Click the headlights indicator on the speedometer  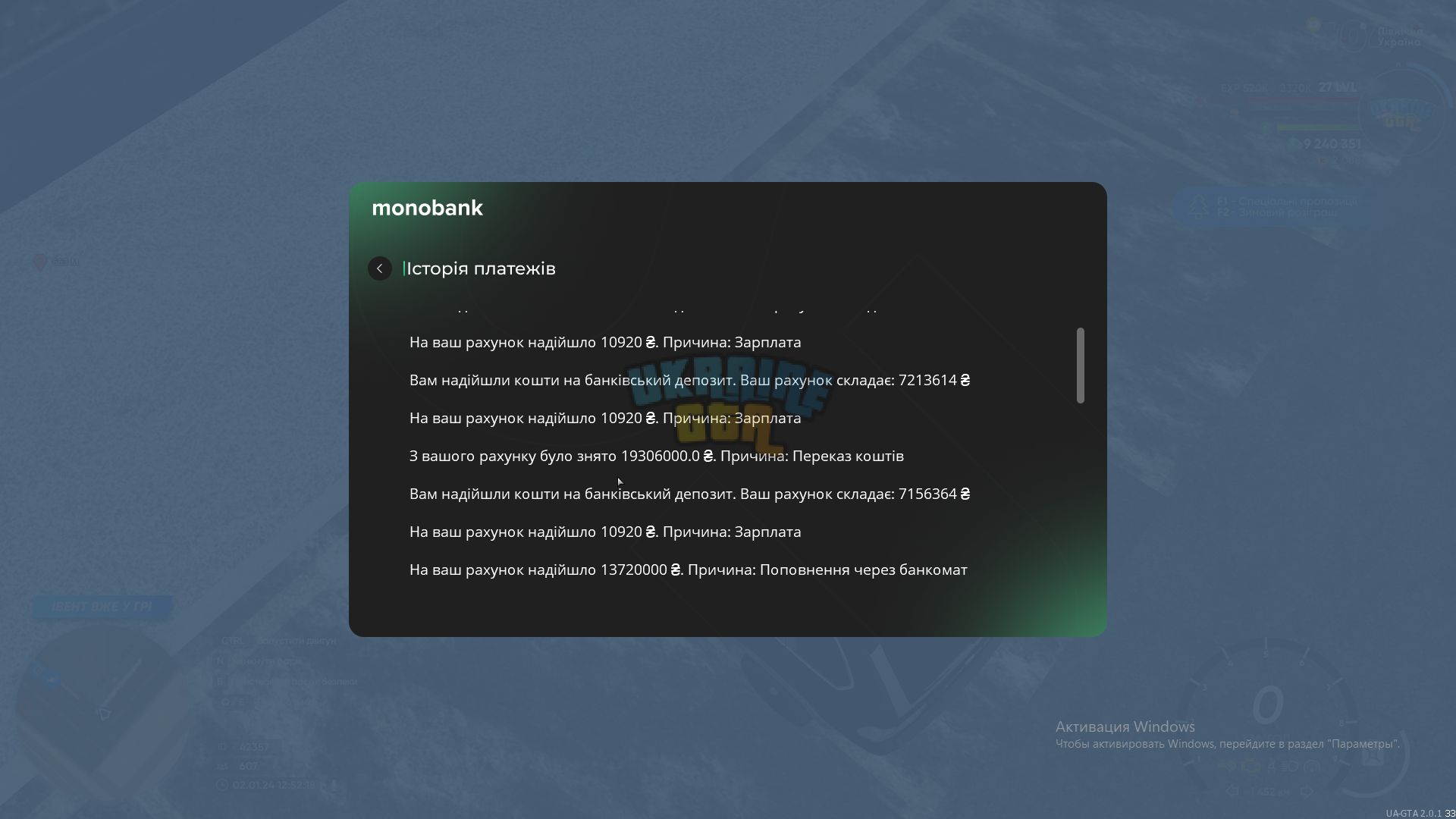tap(1289, 766)
